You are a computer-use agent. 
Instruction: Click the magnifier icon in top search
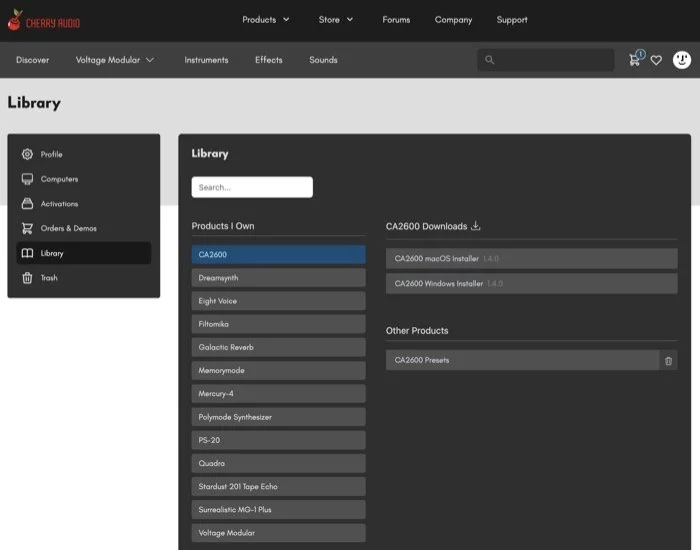(490, 60)
